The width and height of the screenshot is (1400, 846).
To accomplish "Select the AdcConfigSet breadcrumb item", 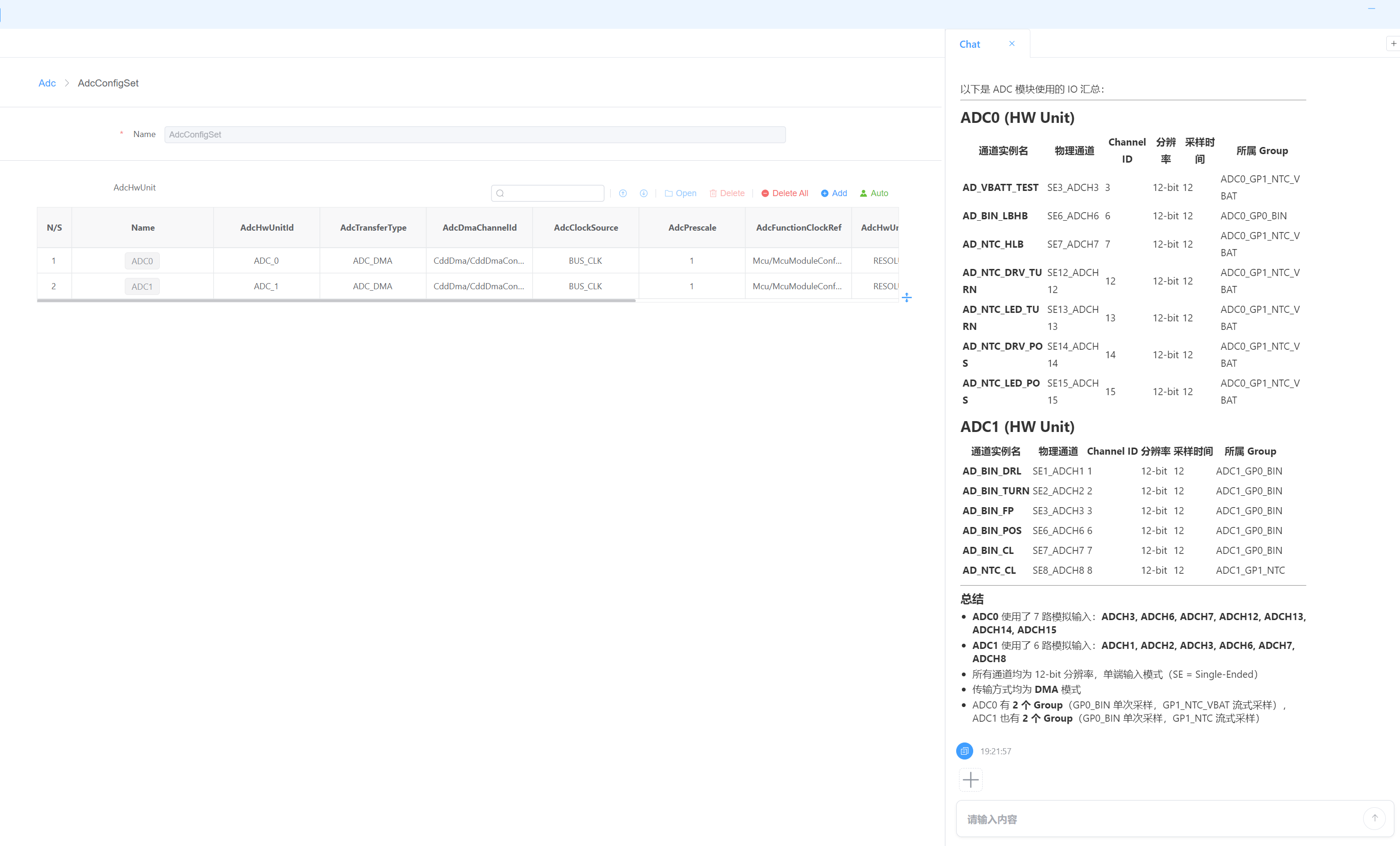I will (108, 83).
